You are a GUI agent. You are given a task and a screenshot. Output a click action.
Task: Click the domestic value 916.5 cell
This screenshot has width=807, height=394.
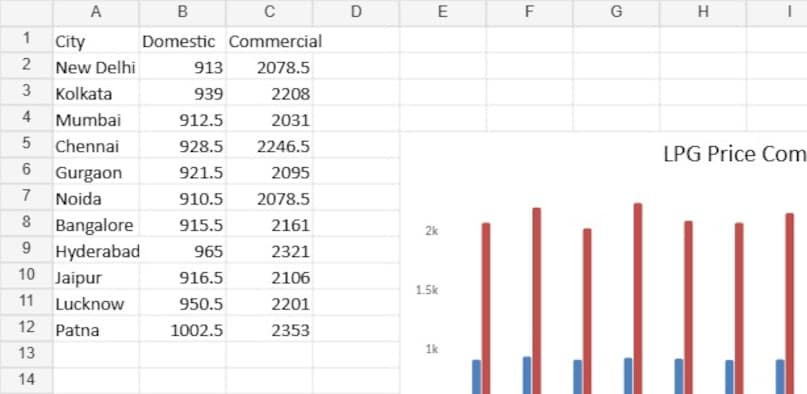(x=182, y=276)
